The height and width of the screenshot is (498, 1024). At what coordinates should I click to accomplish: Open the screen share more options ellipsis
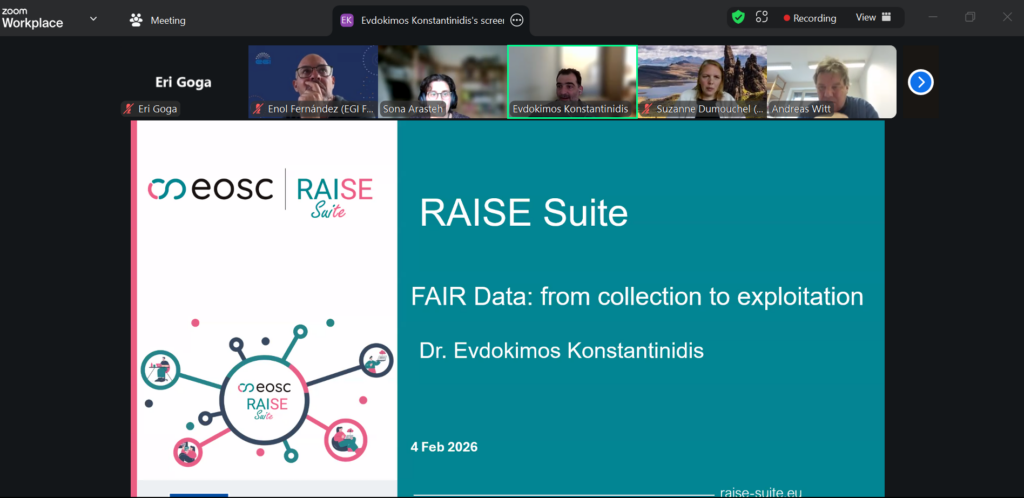pyautogui.click(x=516, y=20)
